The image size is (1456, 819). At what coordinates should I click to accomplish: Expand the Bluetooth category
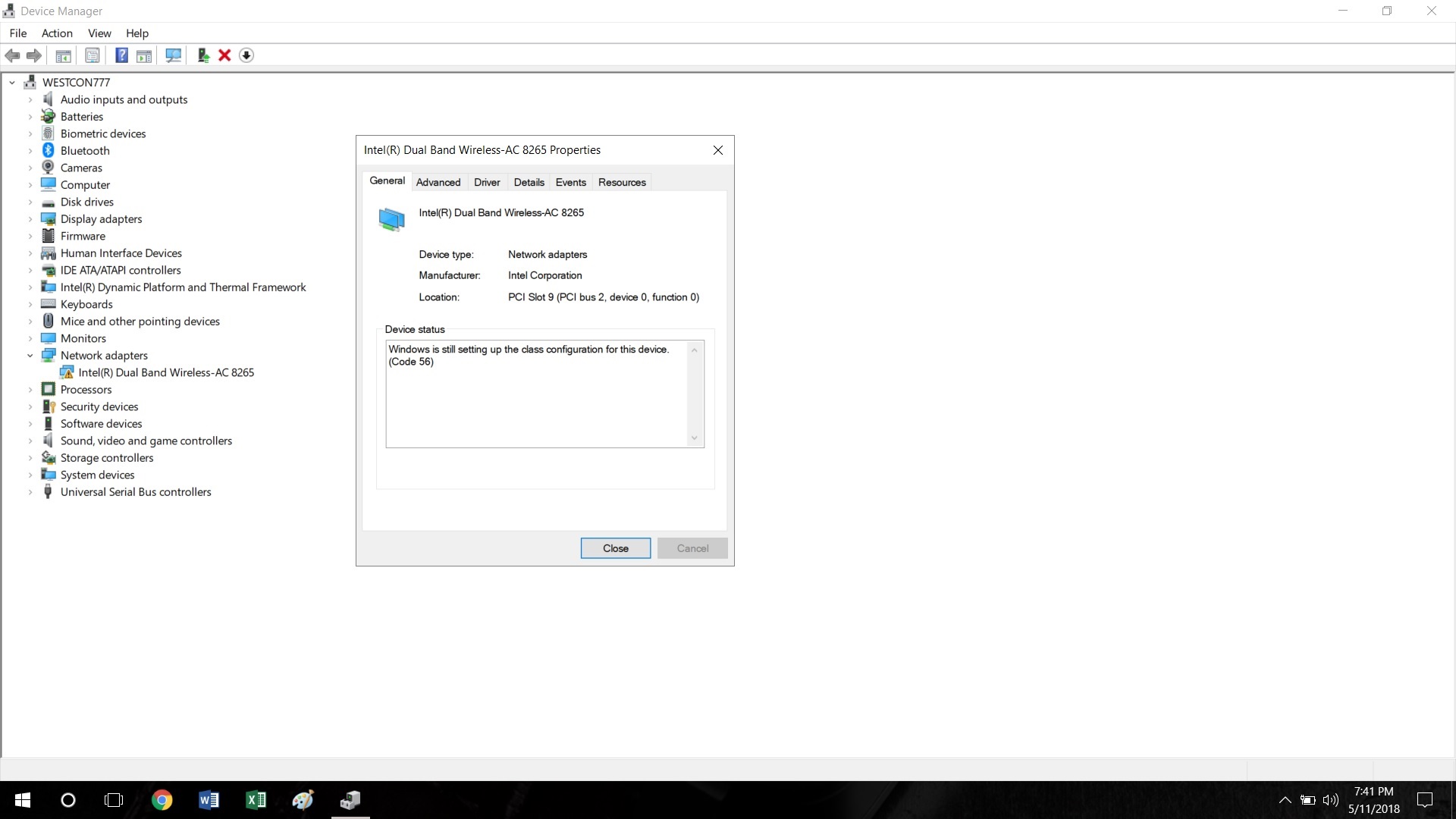30,151
